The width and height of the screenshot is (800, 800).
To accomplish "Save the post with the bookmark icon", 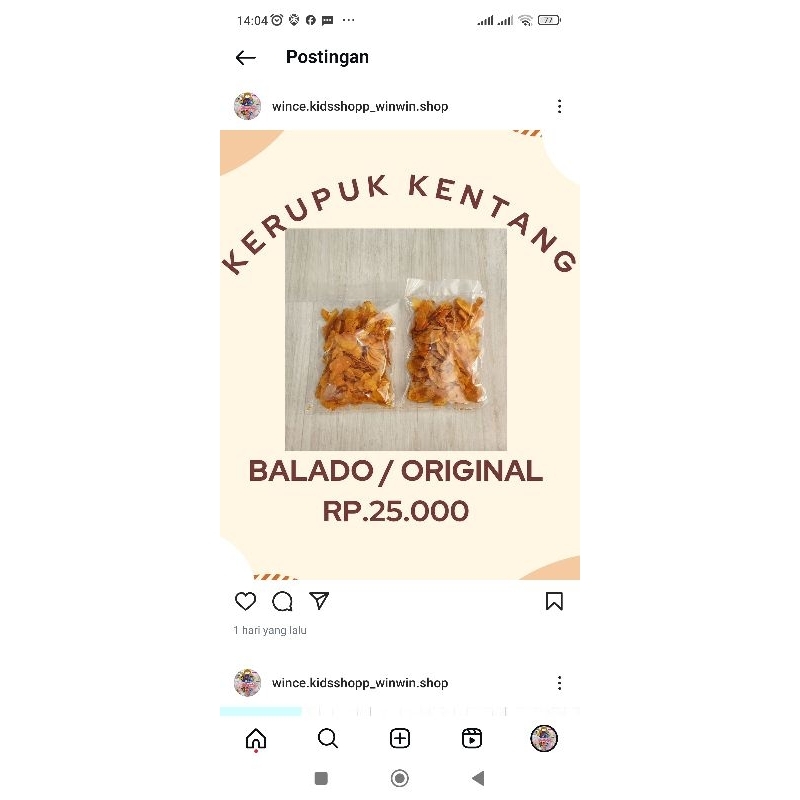I will [554, 601].
